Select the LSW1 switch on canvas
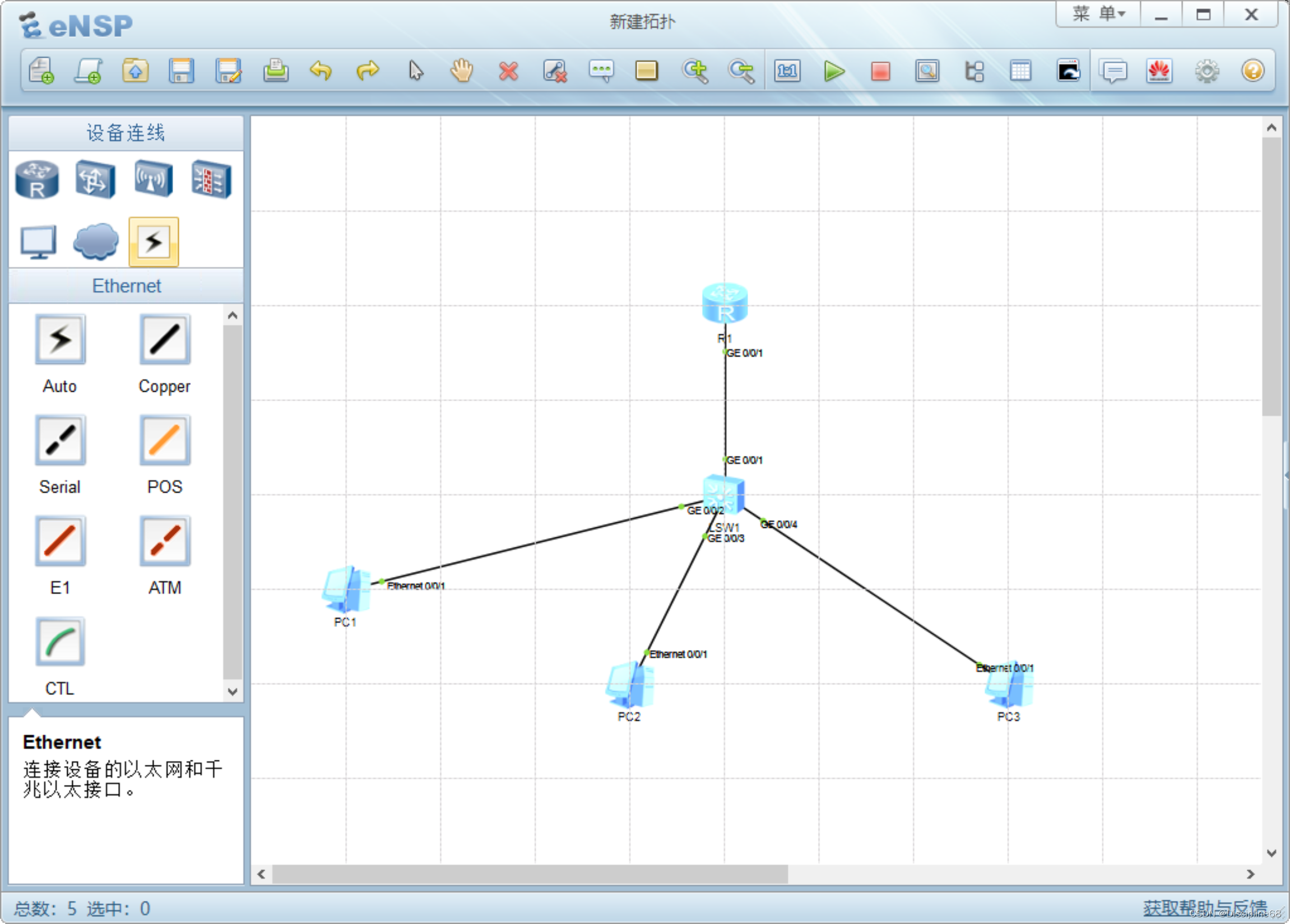 [x=723, y=494]
